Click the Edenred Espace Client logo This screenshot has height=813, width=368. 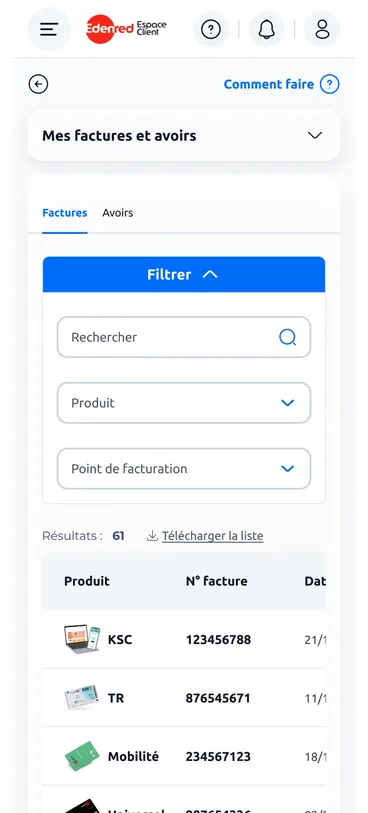click(x=126, y=29)
